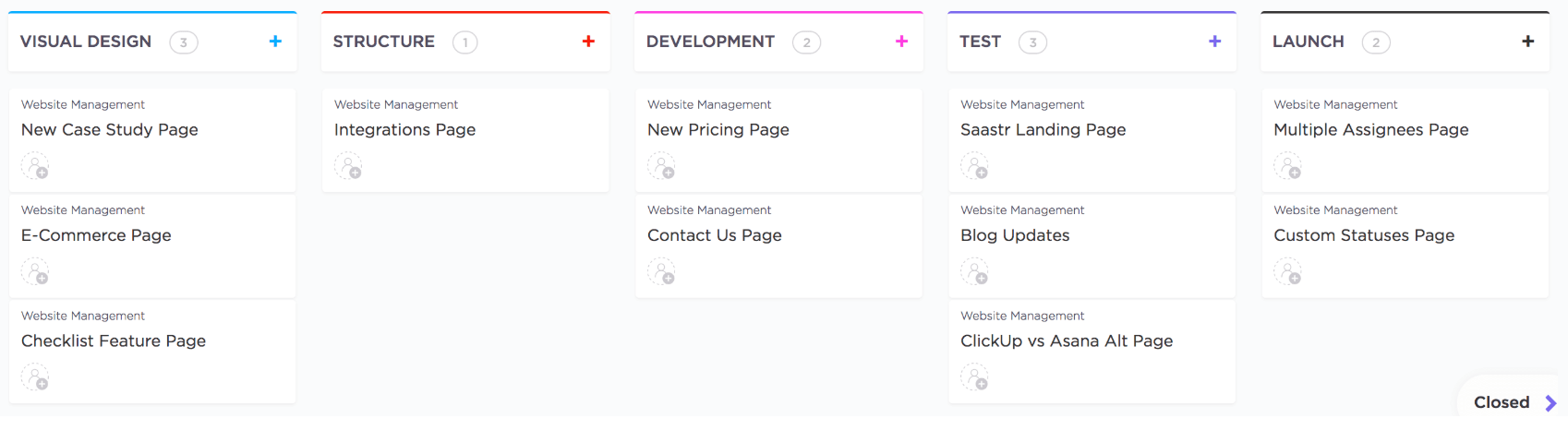The height and width of the screenshot is (430, 1568).
Task: Assign user to Blog Updates task
Action: pyautogui.click(x=974, y=272)
